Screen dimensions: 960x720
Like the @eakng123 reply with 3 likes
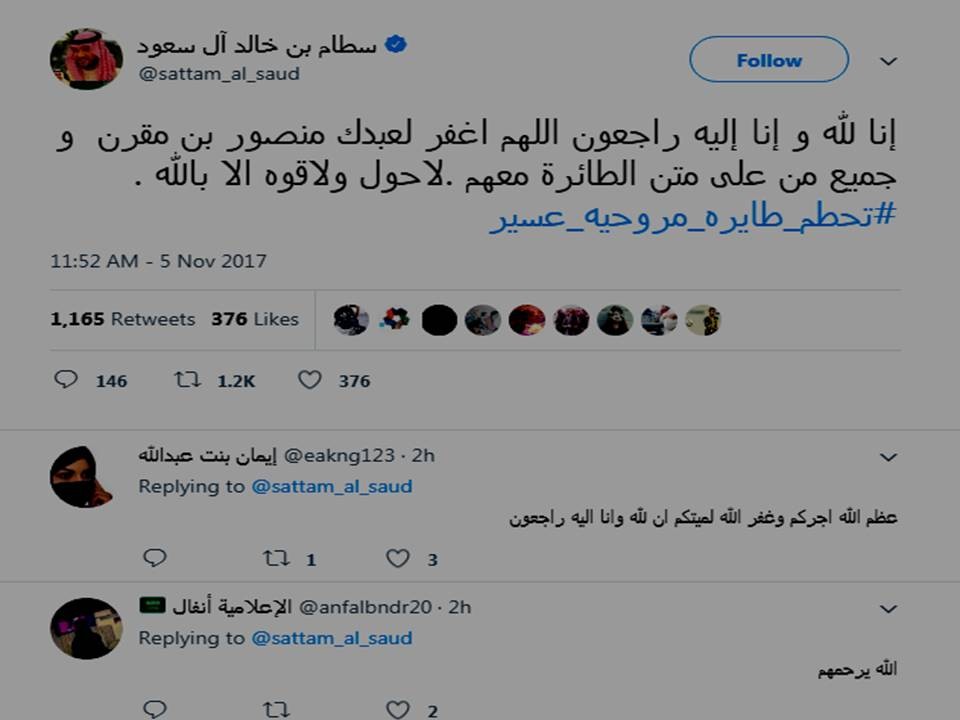[398, 558]
